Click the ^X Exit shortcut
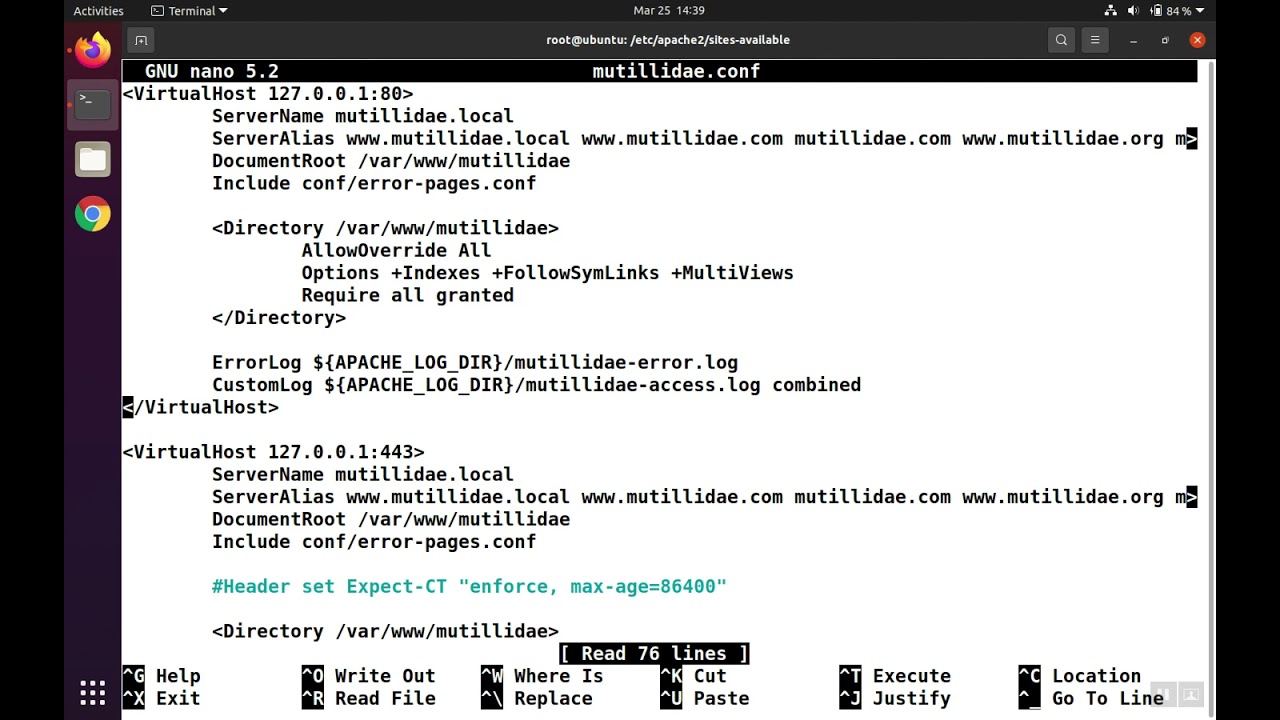Screen dimensions: 1280x720 pos(161,698)
